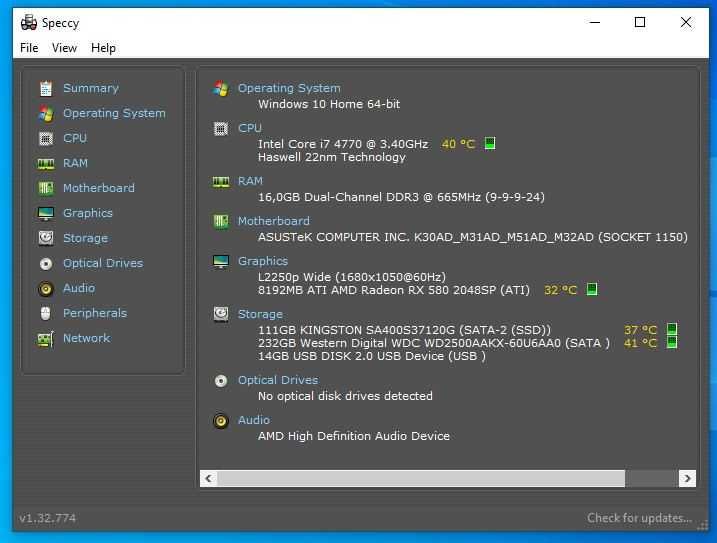Click the CPU chip icon in summary panel
This screenshot has width=717, height=543.
[x=221, y=129]
